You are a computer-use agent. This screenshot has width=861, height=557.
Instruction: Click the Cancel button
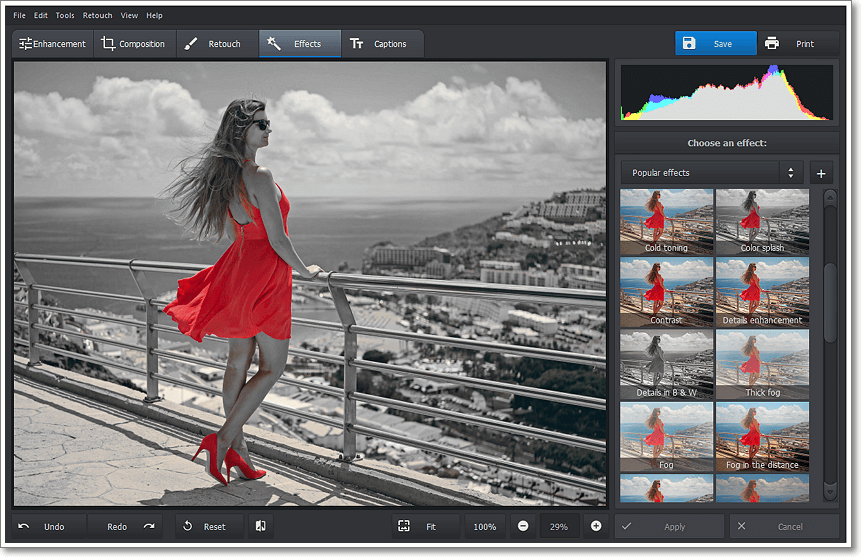(x=784, y=526)
